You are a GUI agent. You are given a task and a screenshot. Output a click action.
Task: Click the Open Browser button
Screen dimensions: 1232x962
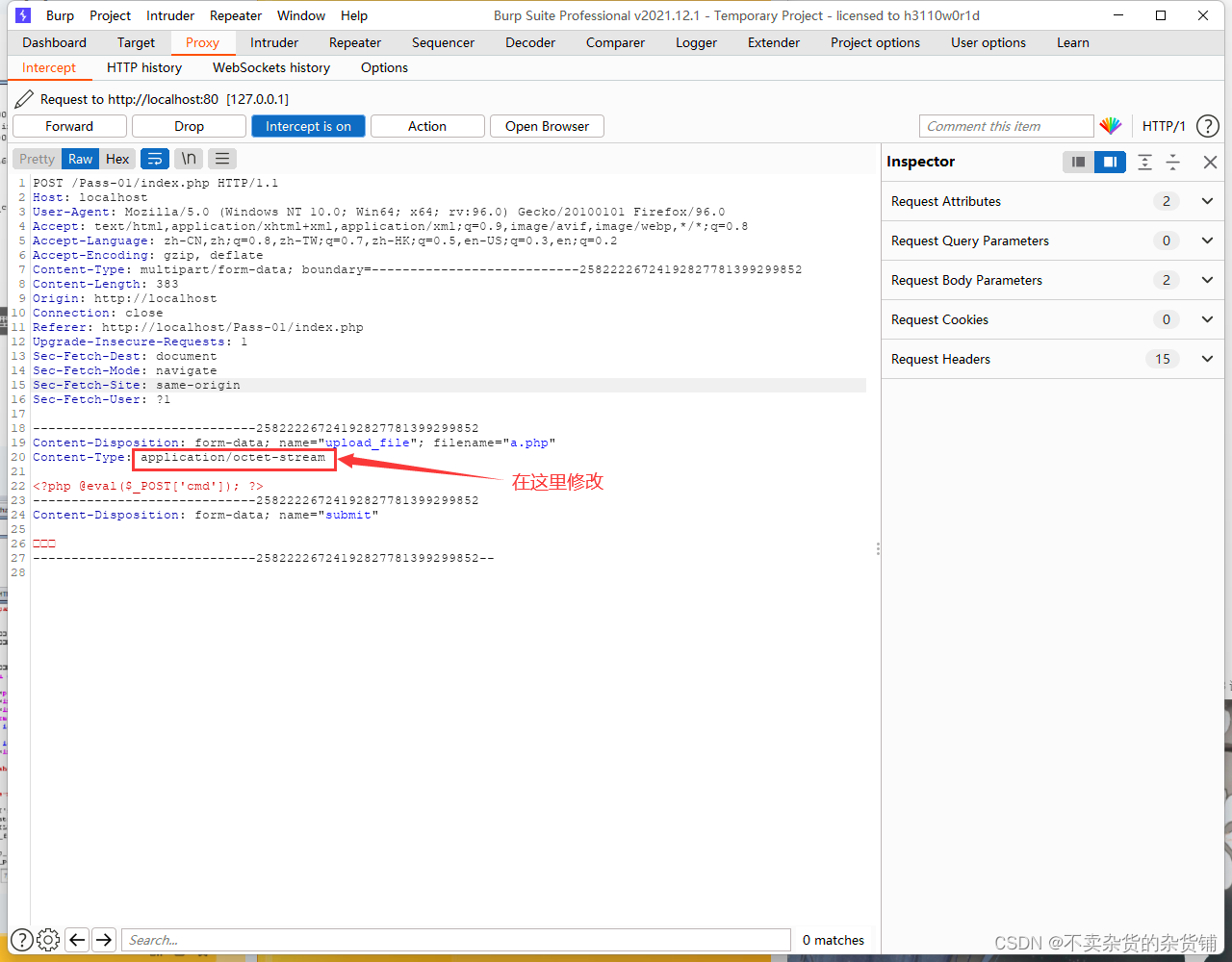547,126
